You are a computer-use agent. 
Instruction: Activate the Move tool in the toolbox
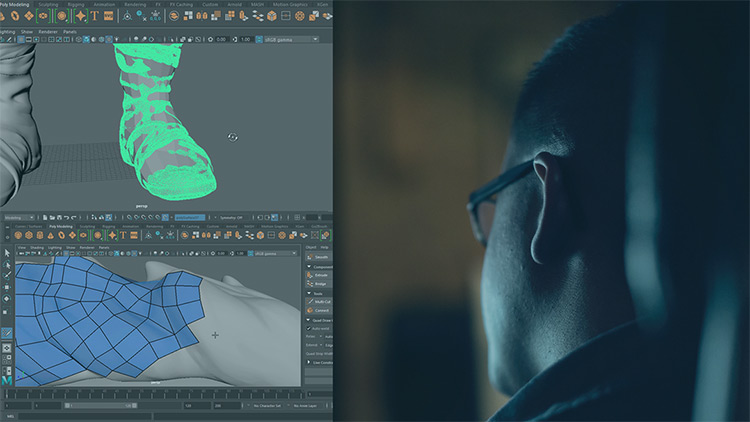click(7, 287)
